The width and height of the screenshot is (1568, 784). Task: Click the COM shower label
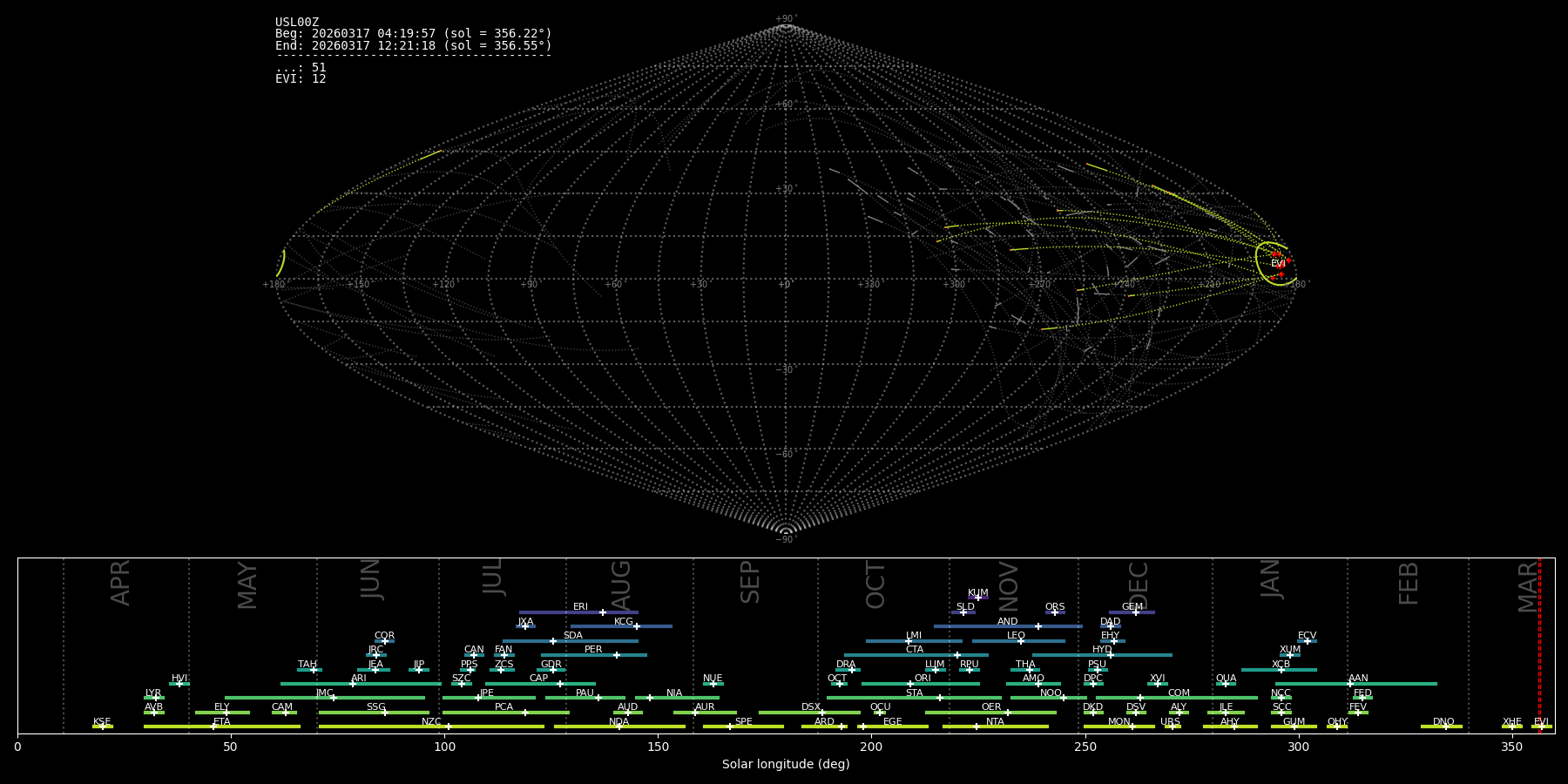1179,693
